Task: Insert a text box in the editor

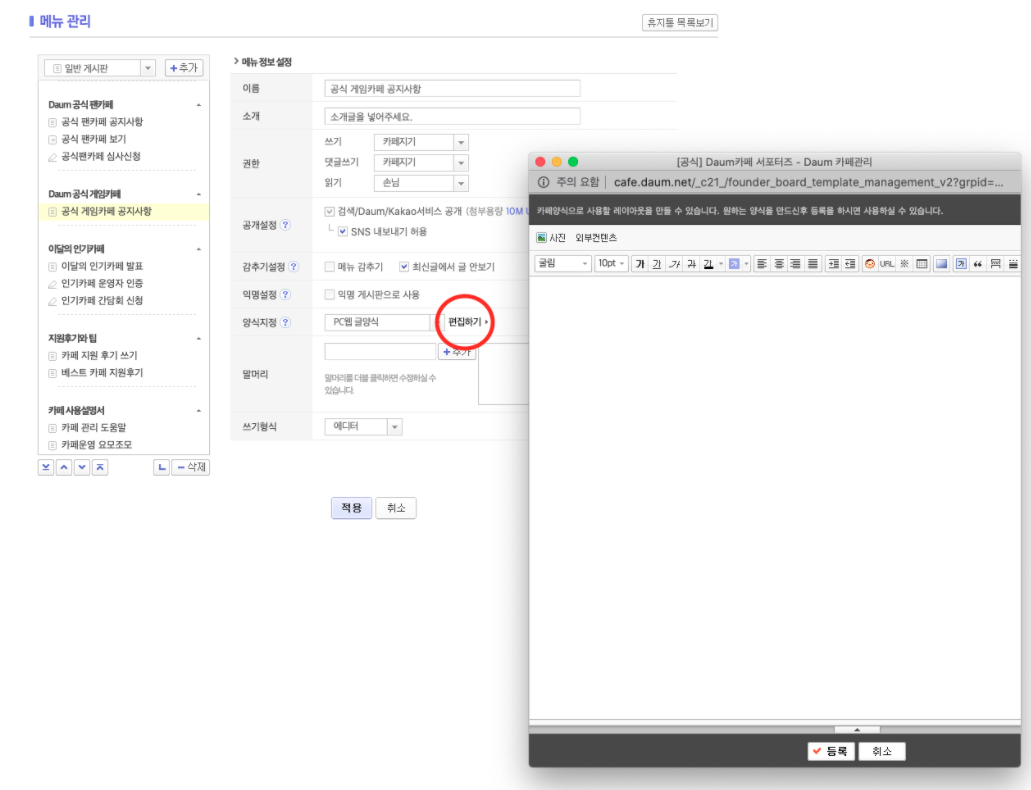Action: coord(961,264)
